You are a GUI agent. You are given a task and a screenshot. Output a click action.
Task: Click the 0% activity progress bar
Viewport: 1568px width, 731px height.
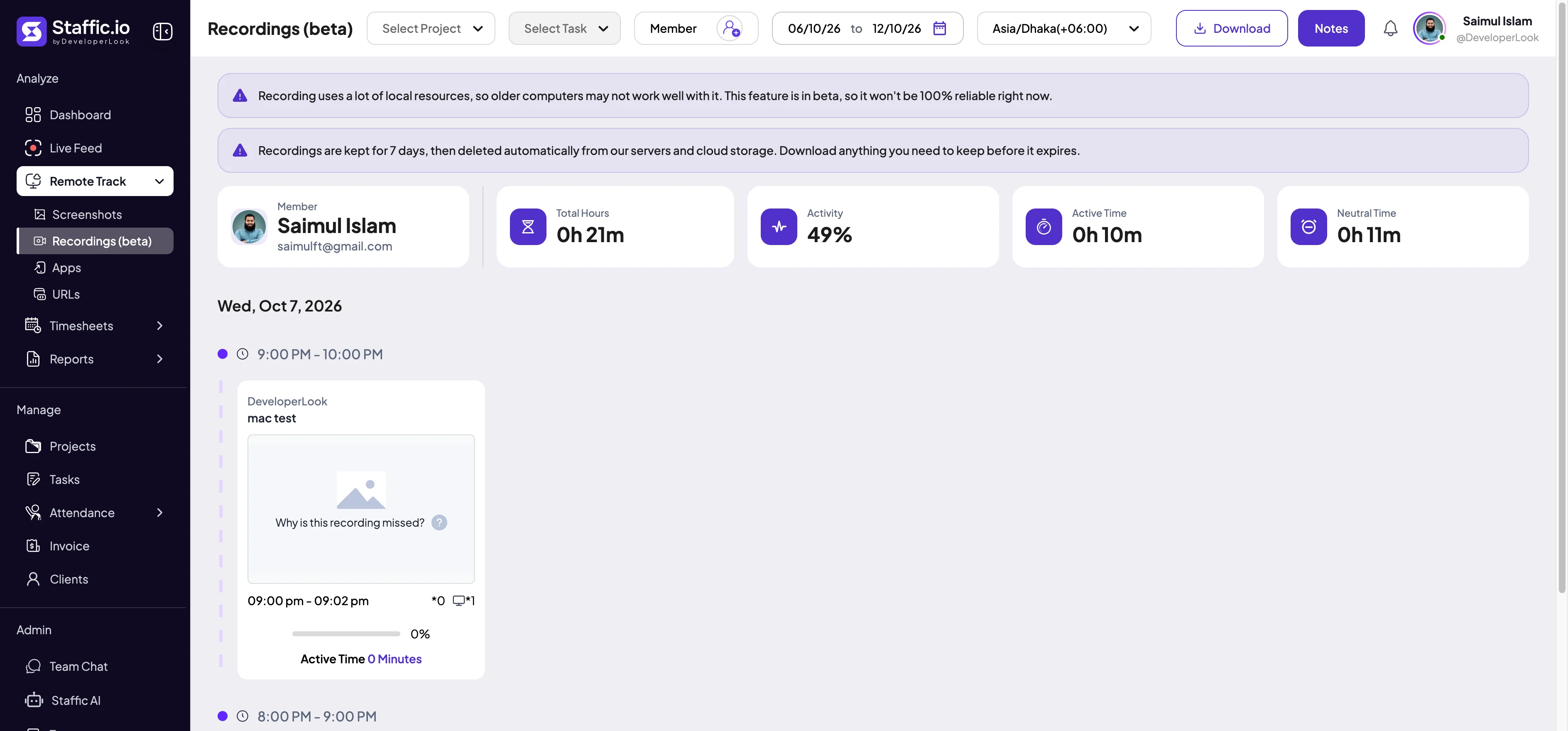(346, 634)
